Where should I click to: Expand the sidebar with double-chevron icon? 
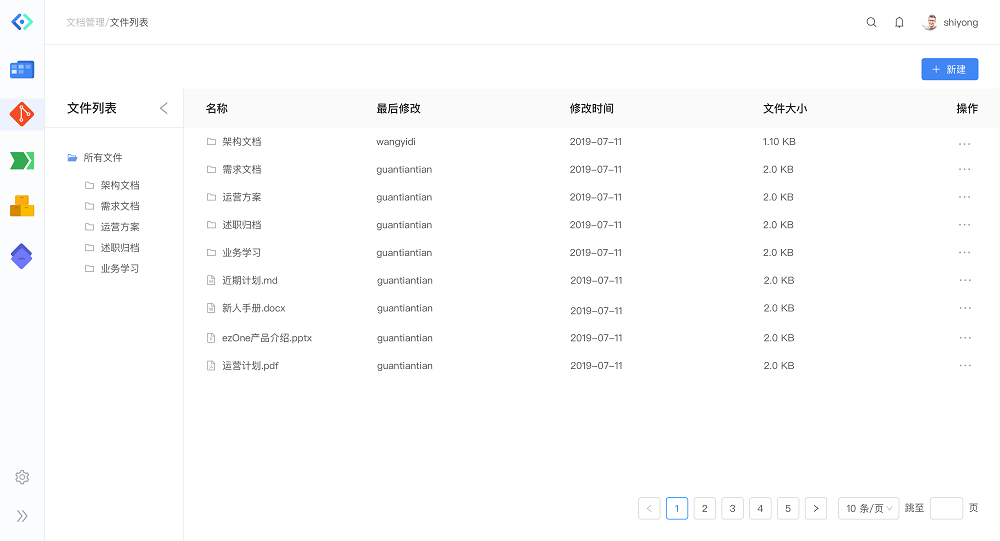pyautogui.click(x=22, y=516)
